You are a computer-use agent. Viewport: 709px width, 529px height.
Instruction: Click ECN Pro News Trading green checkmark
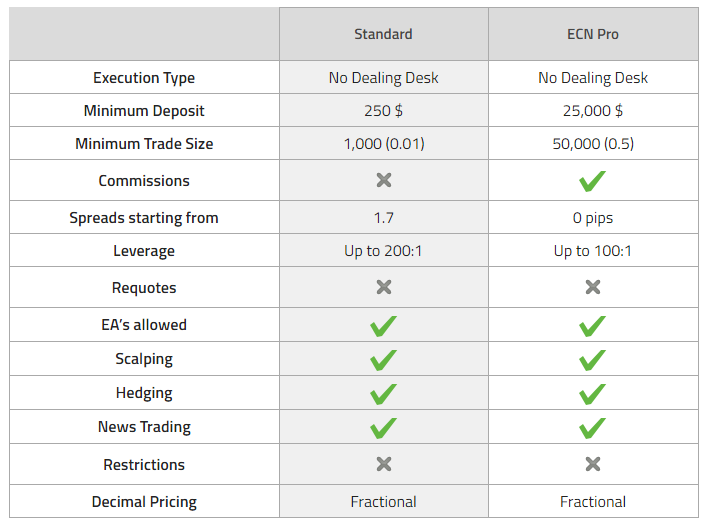592,428
